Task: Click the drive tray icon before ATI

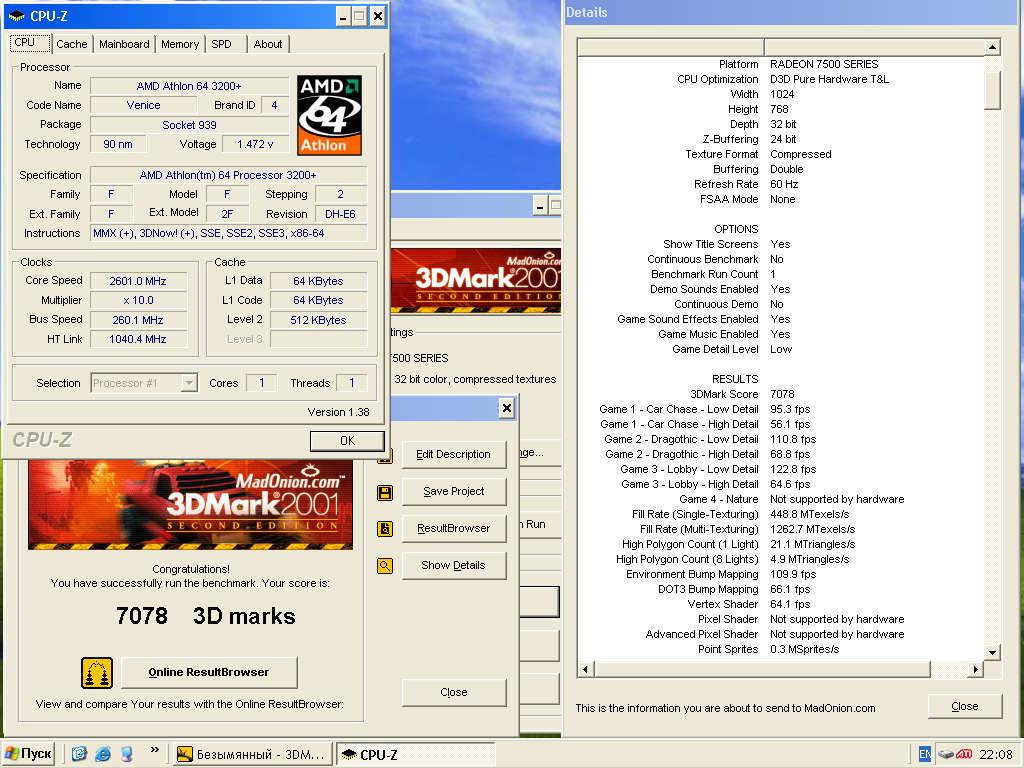Action: [x=946, y=754]
